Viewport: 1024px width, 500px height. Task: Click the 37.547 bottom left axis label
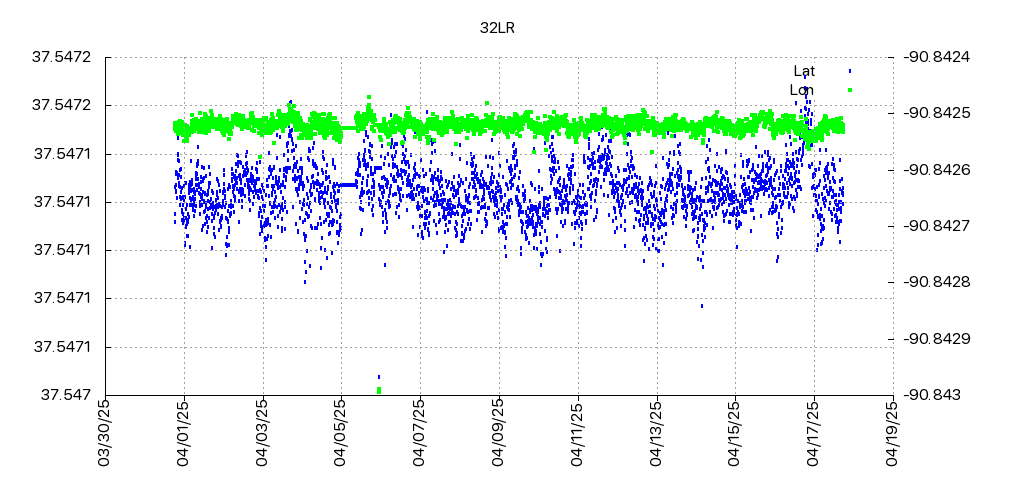(66, 395)
